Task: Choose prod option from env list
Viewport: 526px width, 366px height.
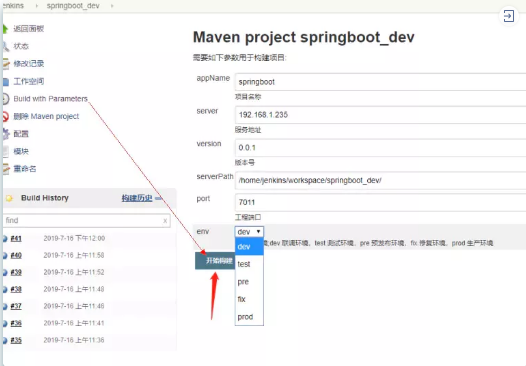Action: 249,317
